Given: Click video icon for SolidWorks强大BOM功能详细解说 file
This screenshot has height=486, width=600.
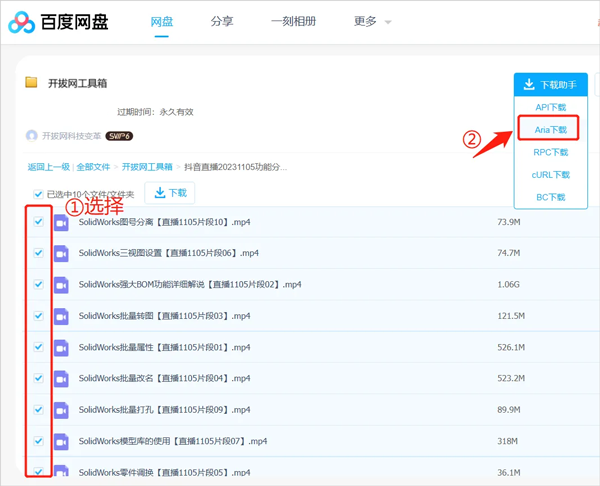Looking at the screenshot, I should 61,285.
